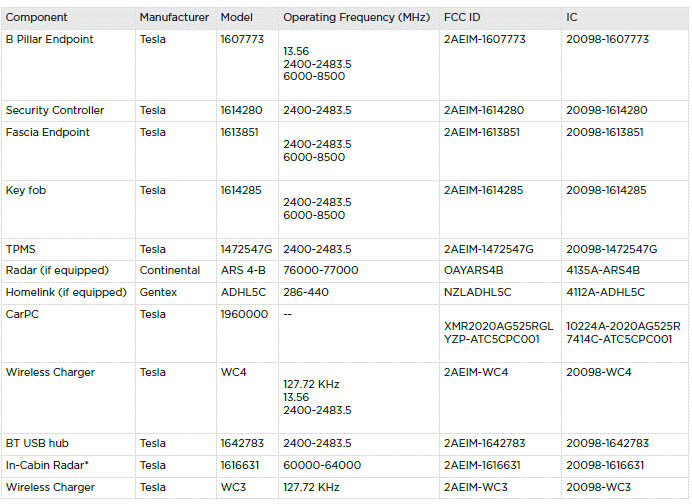
Task: Click the Key fob component cell
Action: [28, 191]
